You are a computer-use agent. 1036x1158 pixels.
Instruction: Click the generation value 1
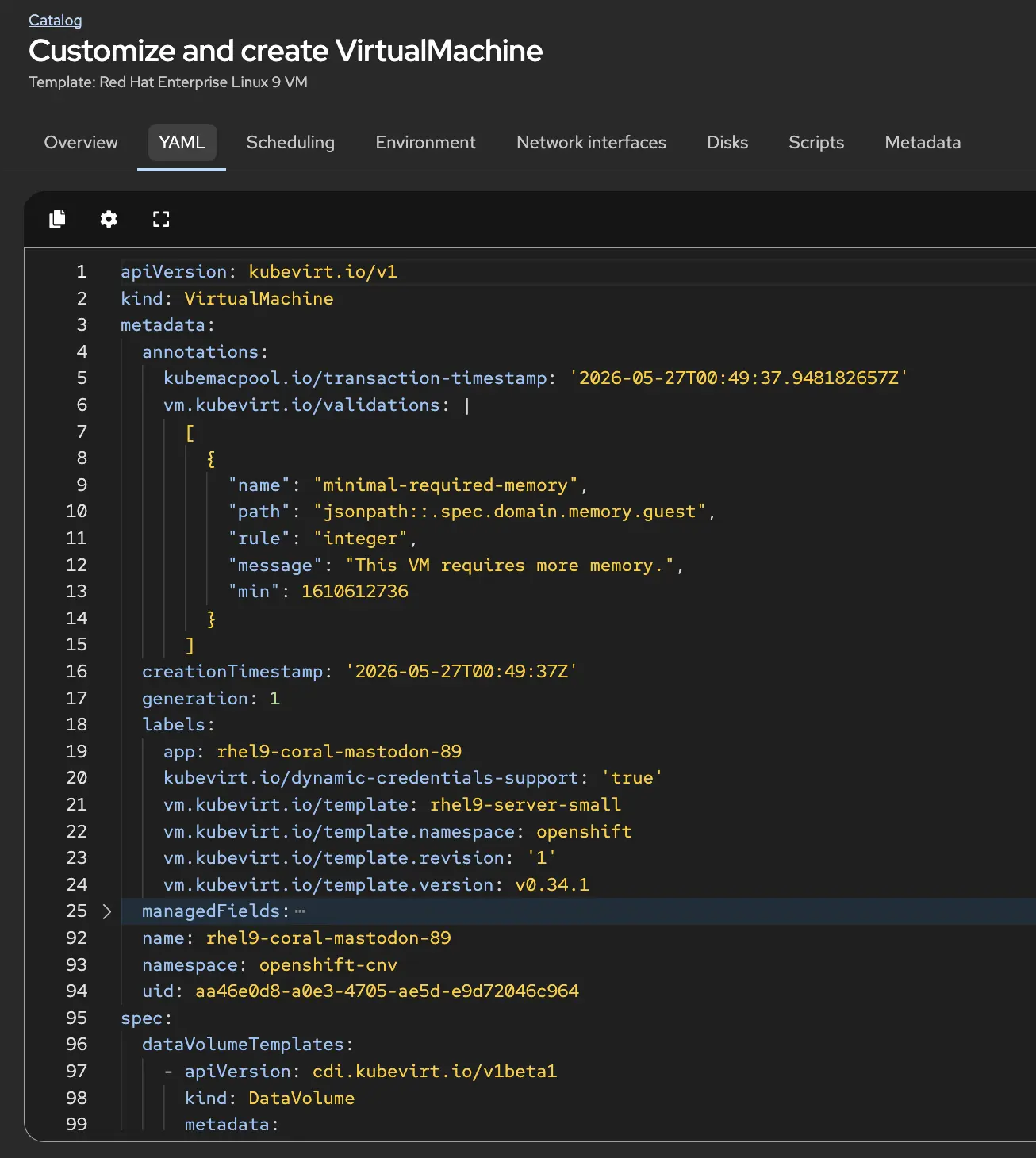point(274,699)
